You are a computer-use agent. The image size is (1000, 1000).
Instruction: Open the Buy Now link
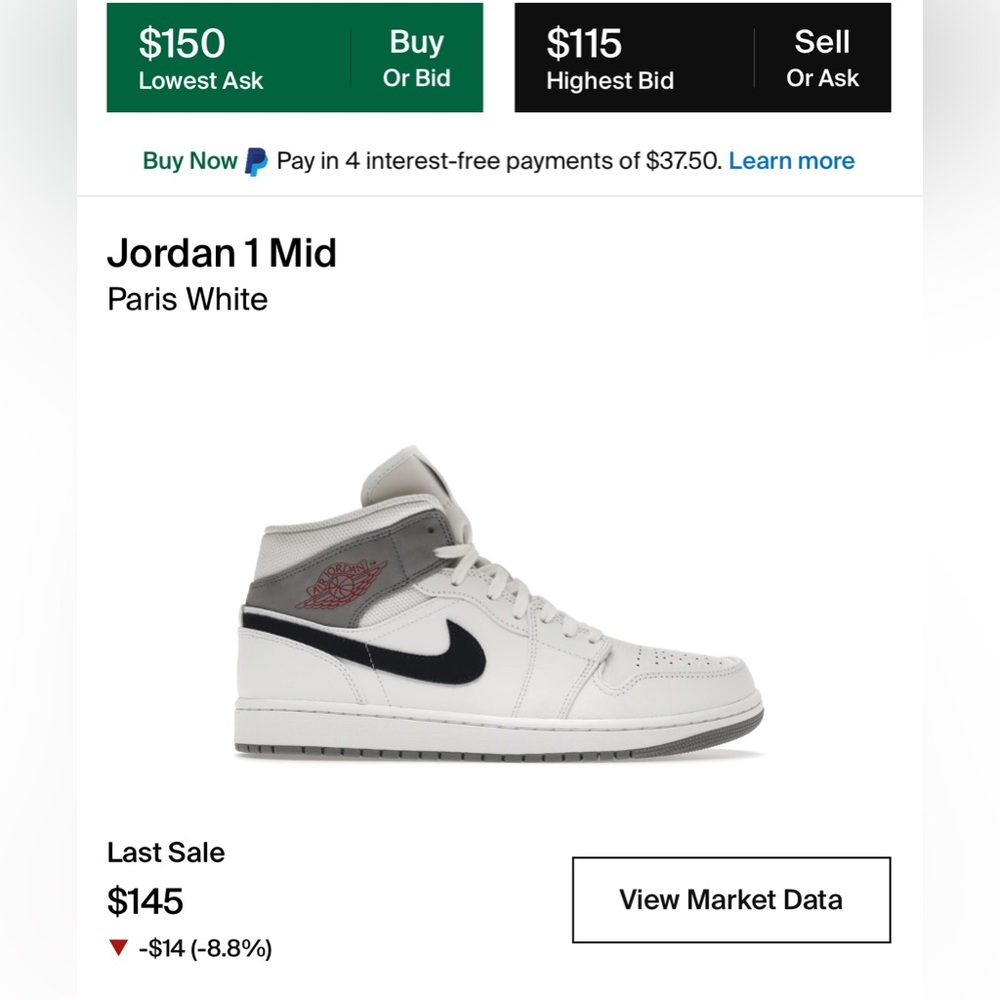point(189,160)
